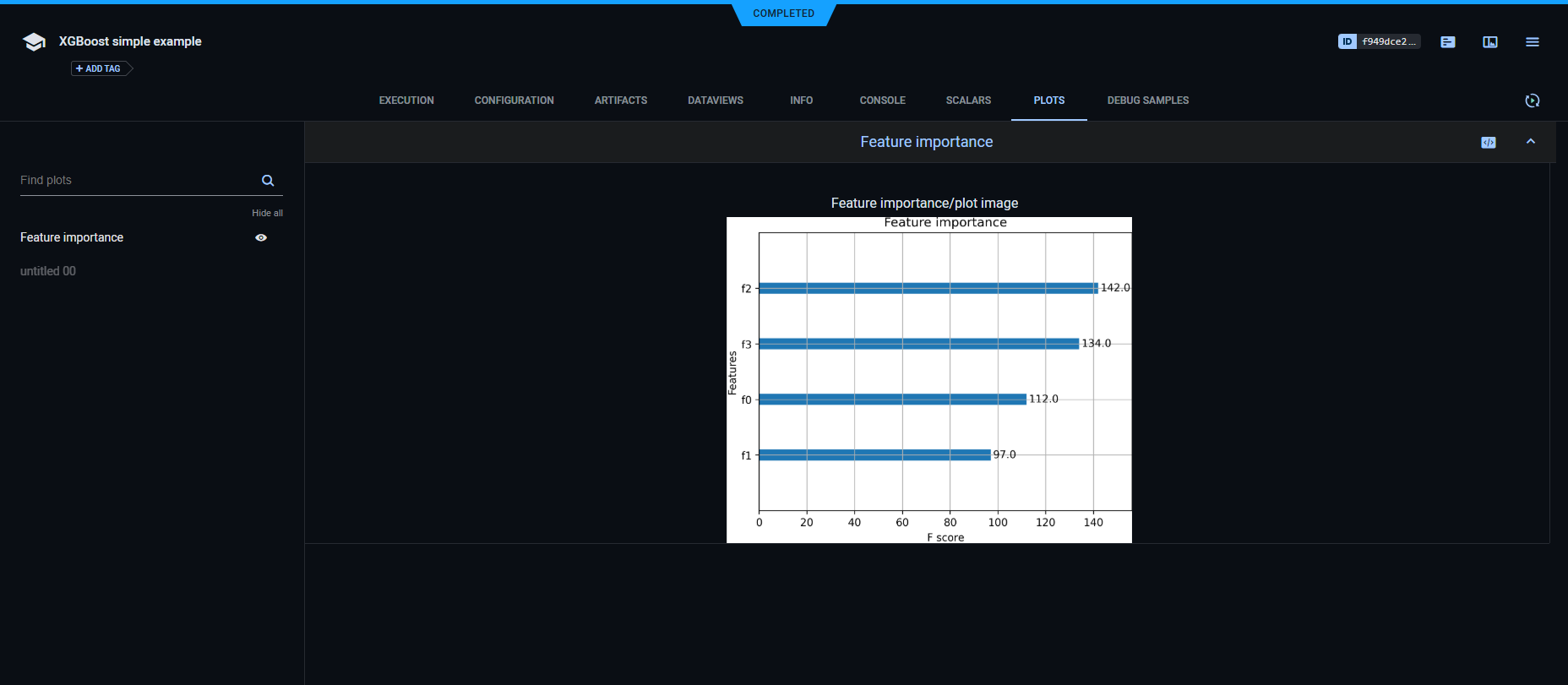The width and height of the screenshot is (1568, 685).
Task: Go to the DEBUG SAMPLES tab
Action: [1147, 101]
